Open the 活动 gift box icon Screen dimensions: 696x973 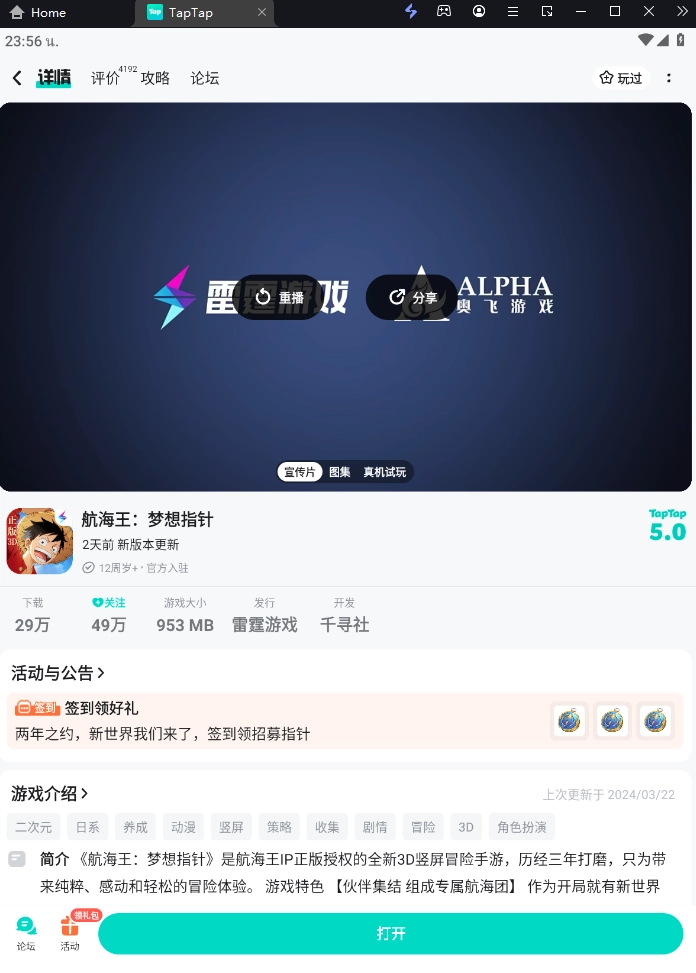coord(69,933)
